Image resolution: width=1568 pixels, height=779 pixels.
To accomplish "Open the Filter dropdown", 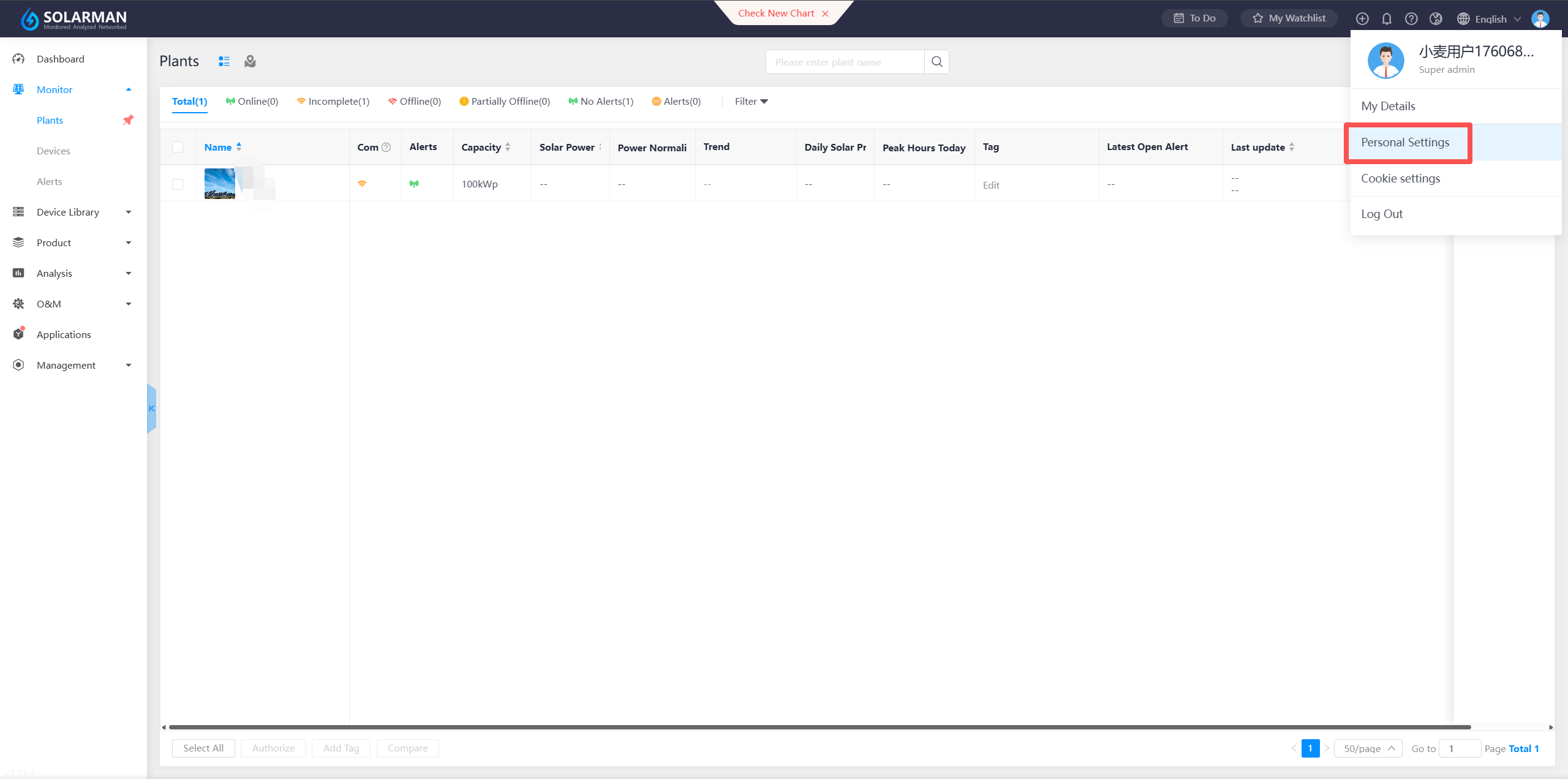I will 751,102.
